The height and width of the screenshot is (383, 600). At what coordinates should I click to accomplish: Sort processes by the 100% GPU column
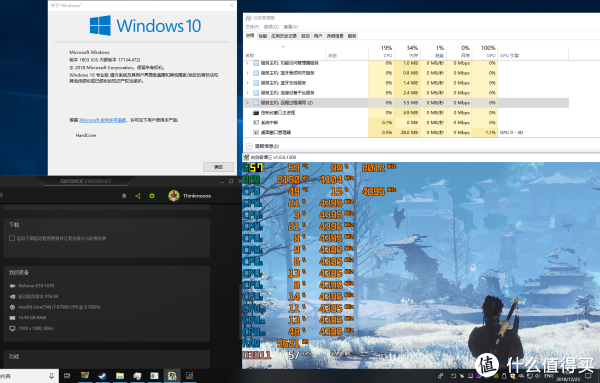485,52
